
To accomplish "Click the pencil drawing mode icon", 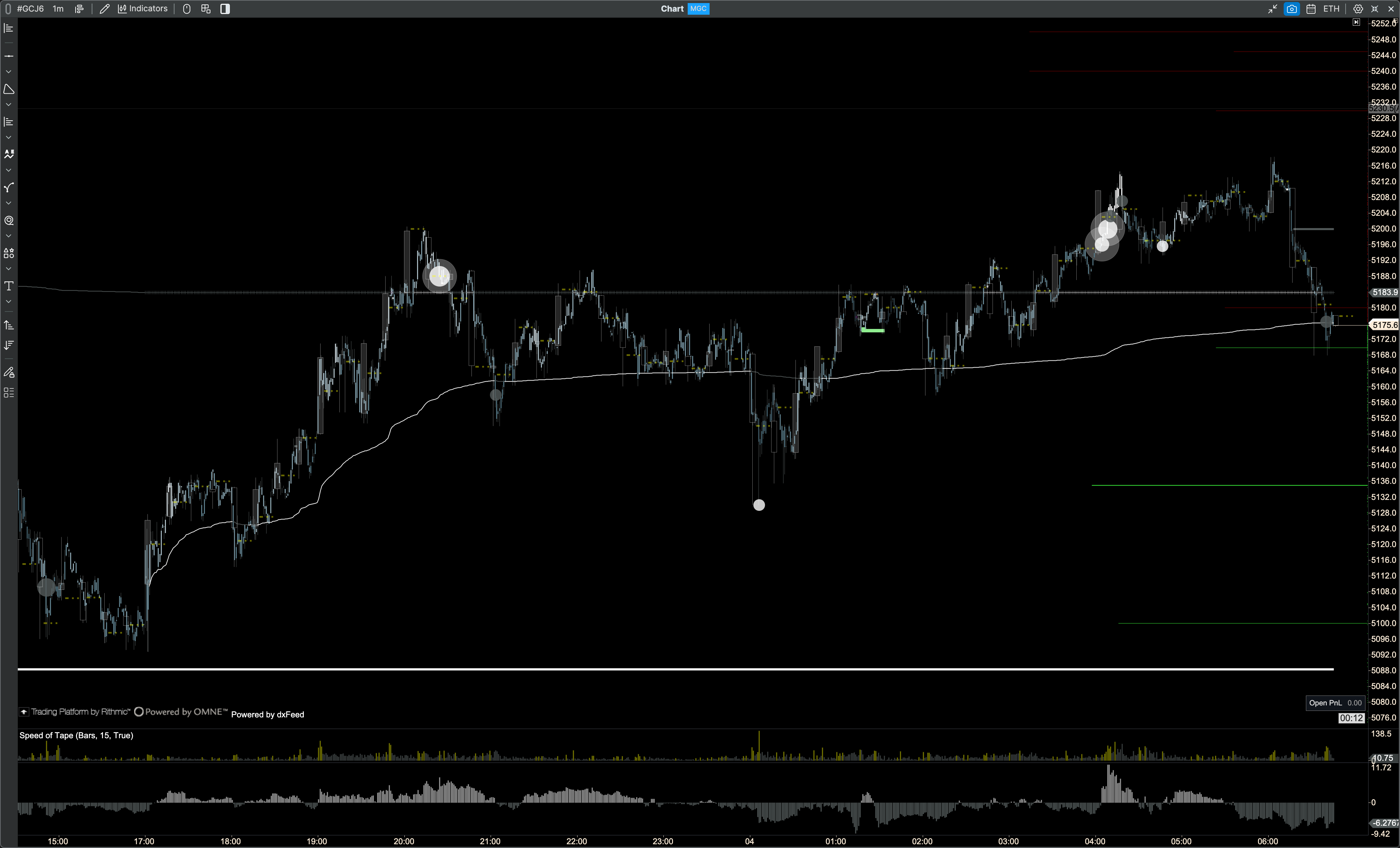I will pyautogui.click(x=105, y=9).
